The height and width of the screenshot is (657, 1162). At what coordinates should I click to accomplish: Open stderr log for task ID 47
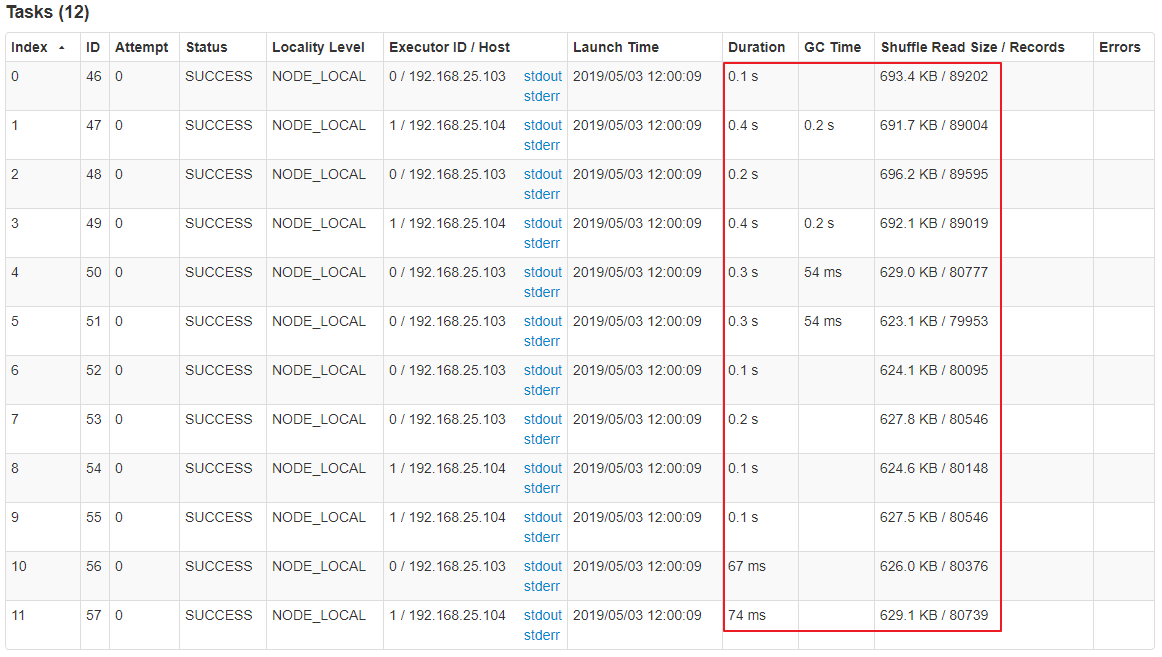point(542,145)
